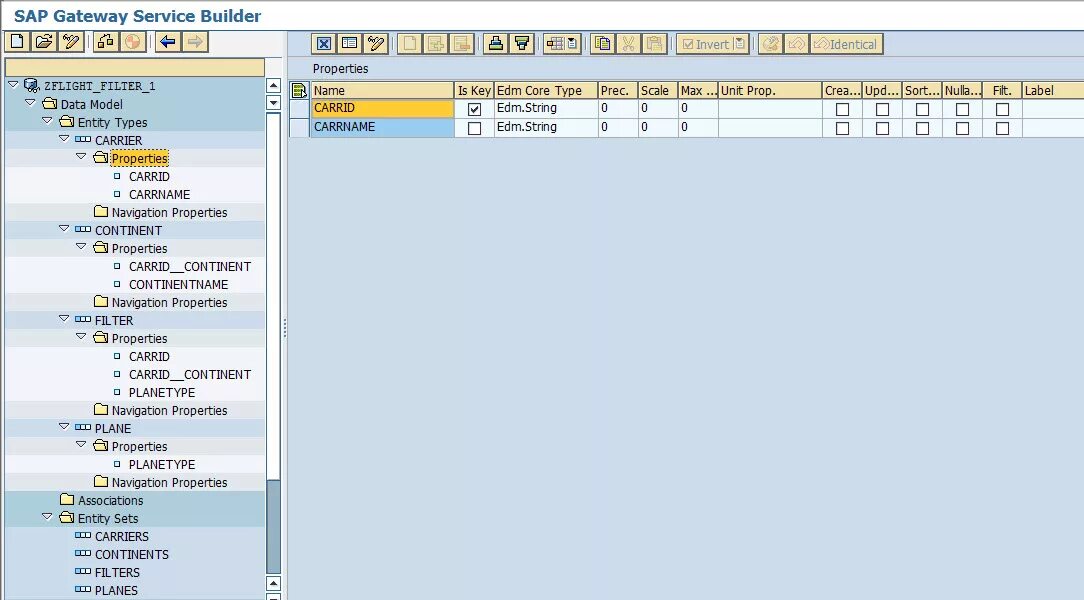Collapse the PLANE entity type
Screen dimensions: 1084x600
pos(64,426)
